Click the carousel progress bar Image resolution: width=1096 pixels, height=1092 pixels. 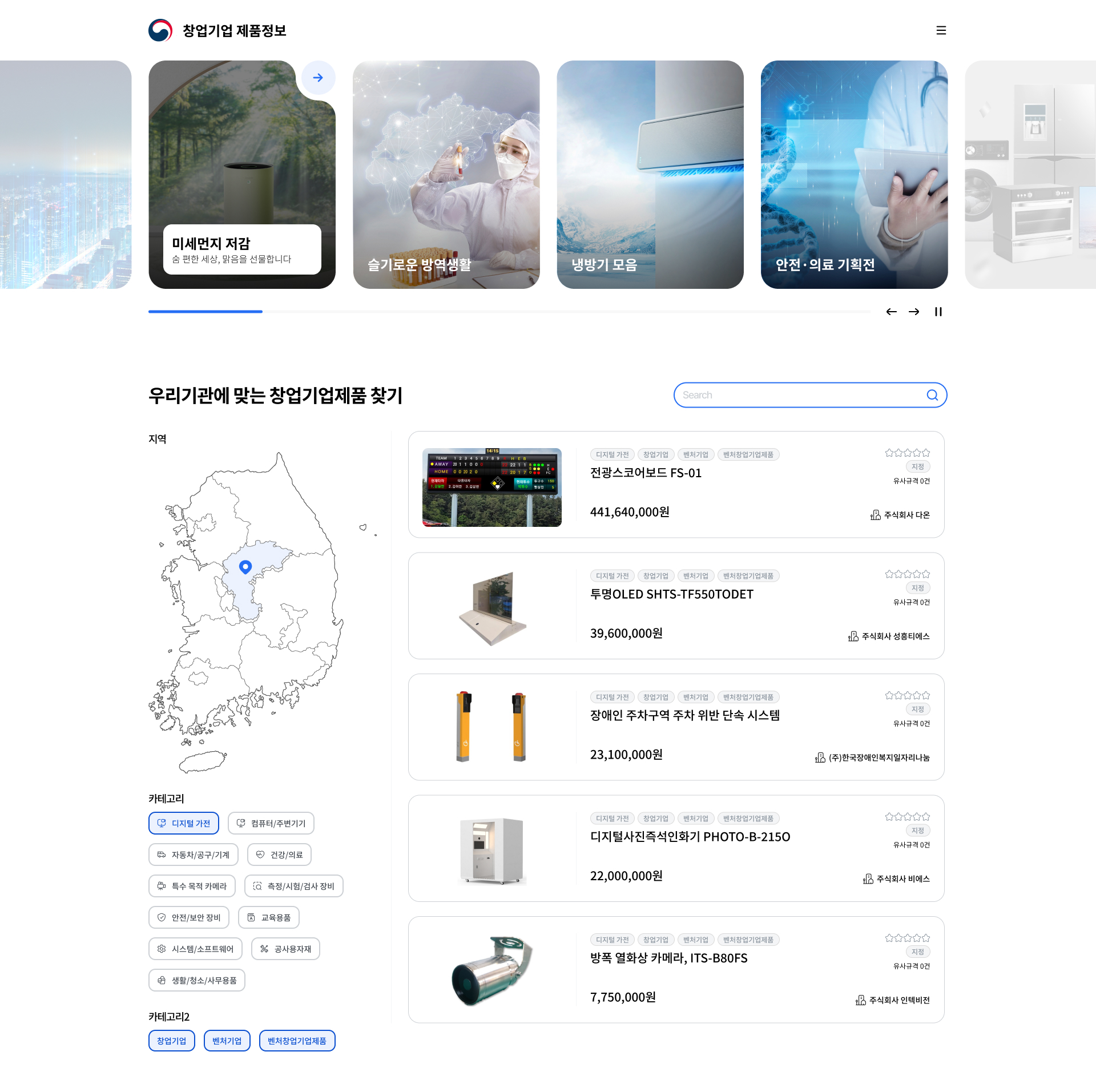(508, 312)
